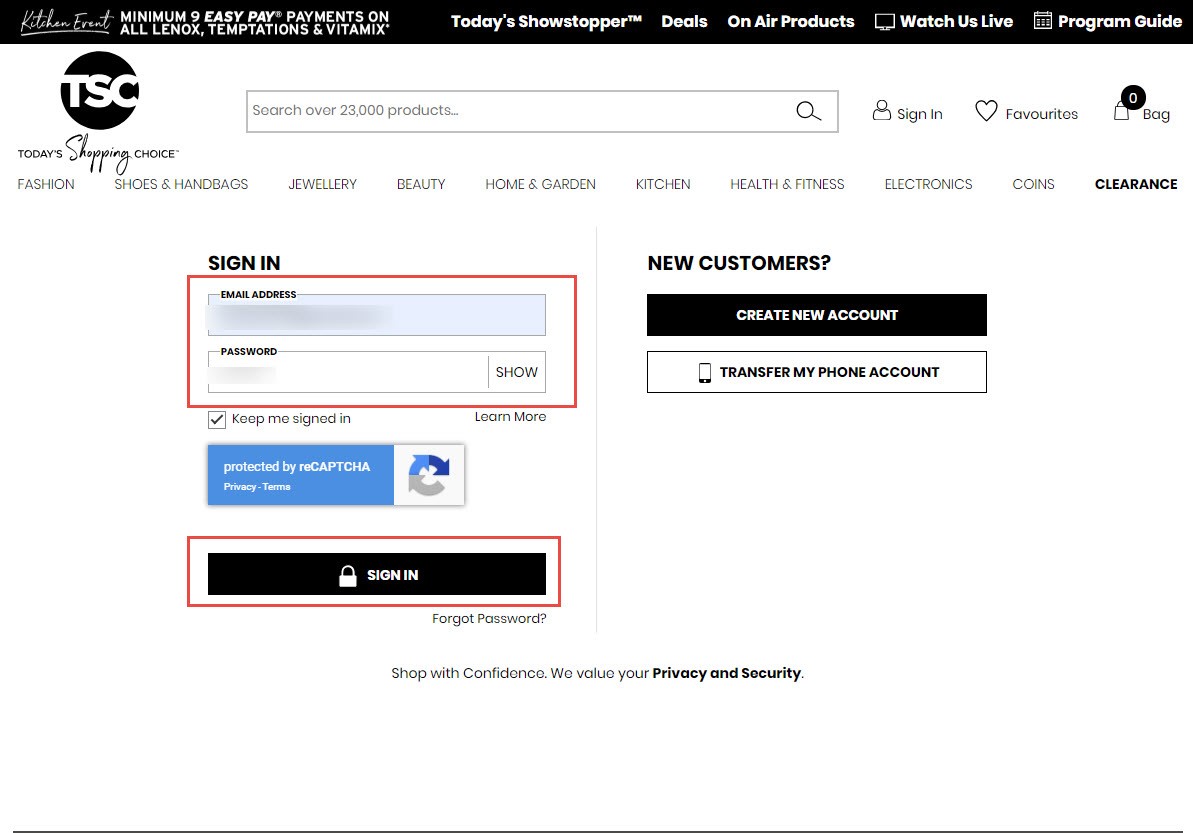Open the Clearance category
The width and height of the screenshot is (1193, 833).
point(1136,184)
